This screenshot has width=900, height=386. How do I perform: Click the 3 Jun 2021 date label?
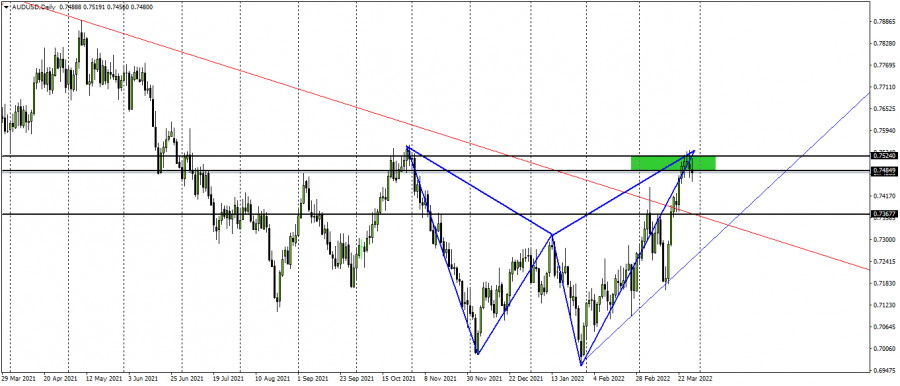click(143, 380)
